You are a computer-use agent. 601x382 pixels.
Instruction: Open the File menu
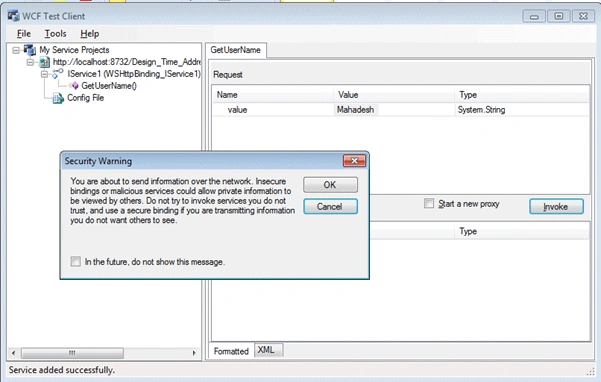coord(23,34)
